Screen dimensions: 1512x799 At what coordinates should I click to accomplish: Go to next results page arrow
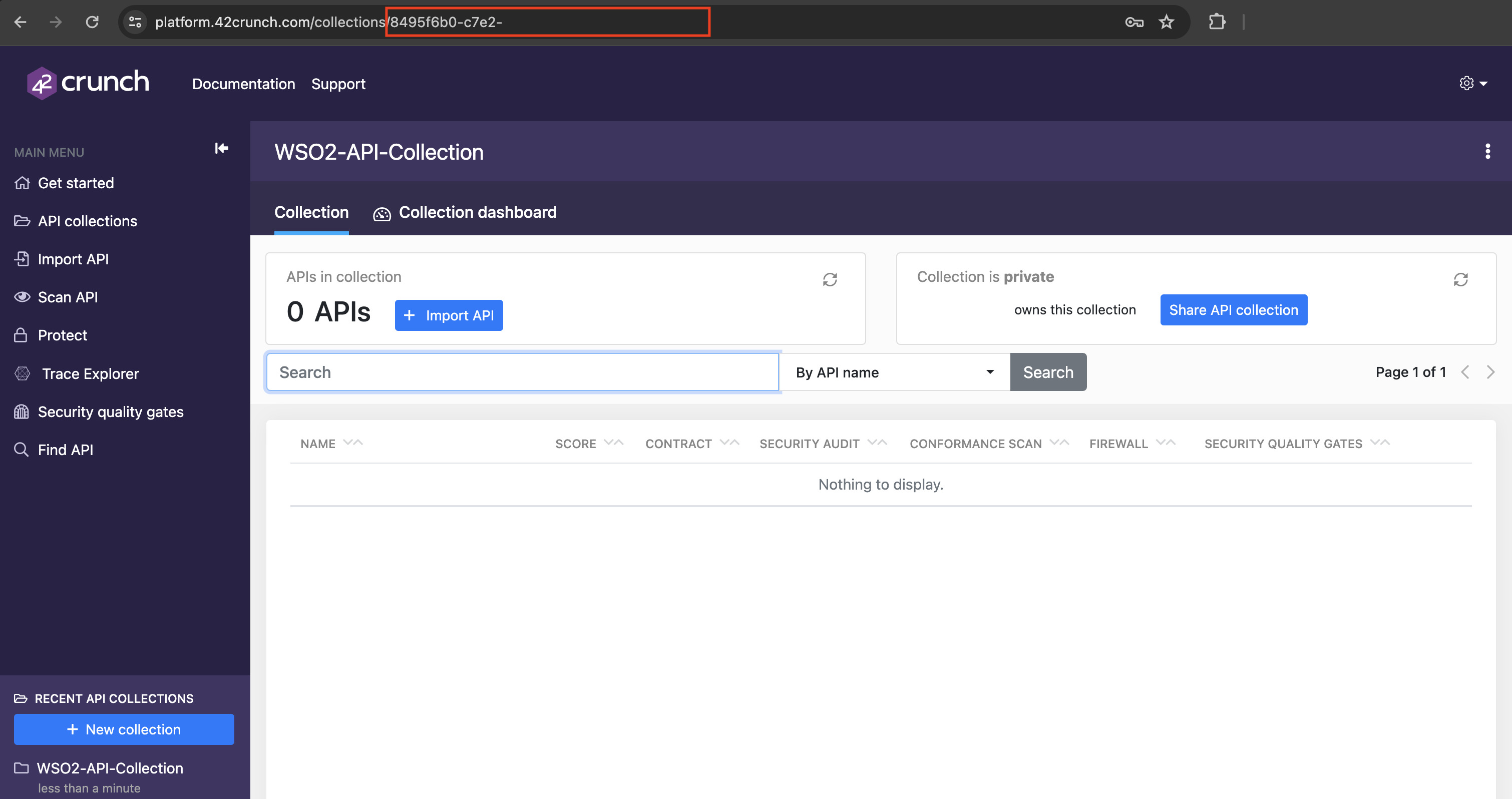1490,372
